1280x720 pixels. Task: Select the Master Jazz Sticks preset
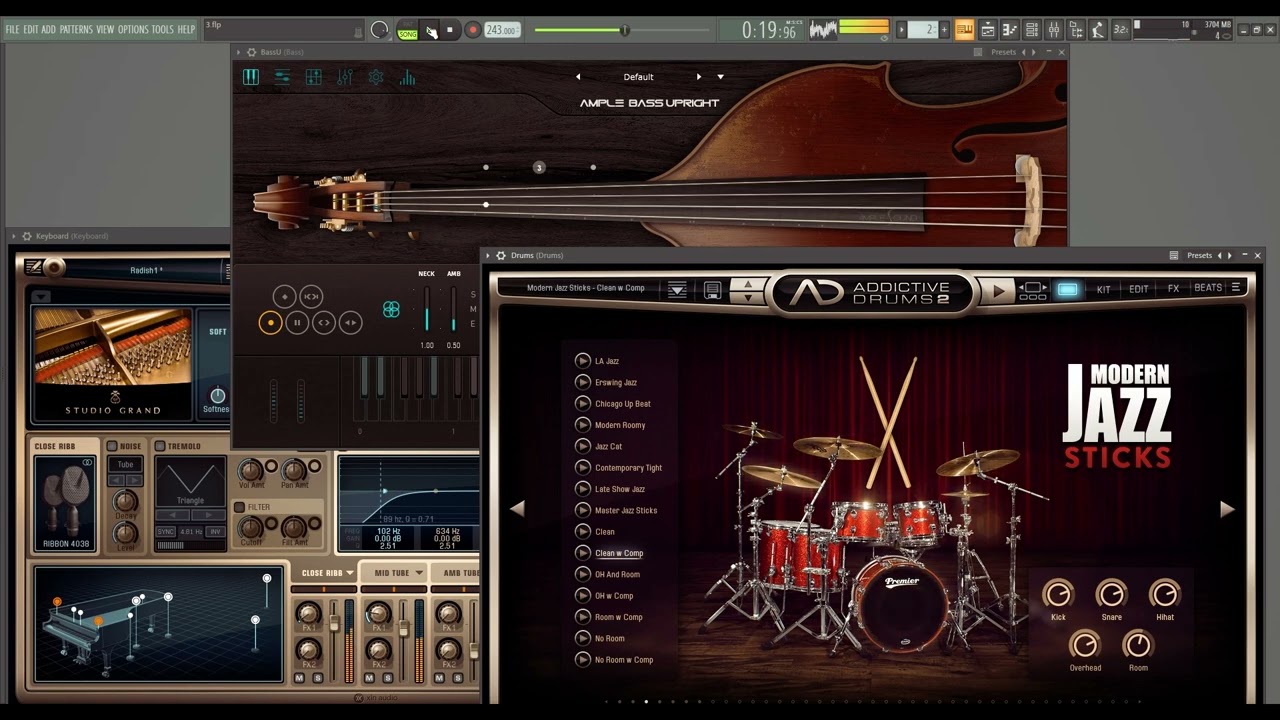point(626,510)
